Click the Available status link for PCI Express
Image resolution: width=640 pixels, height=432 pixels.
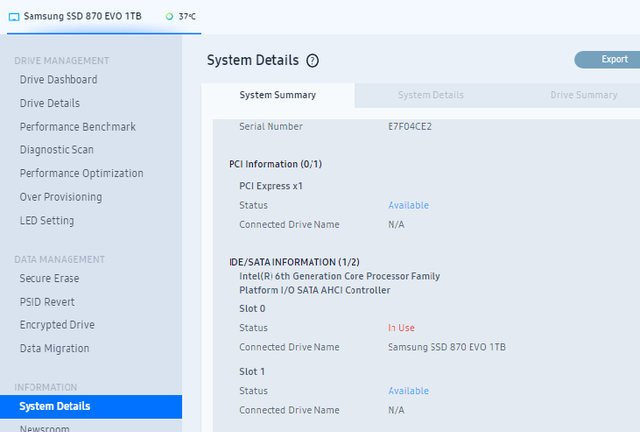pos(408,205)
